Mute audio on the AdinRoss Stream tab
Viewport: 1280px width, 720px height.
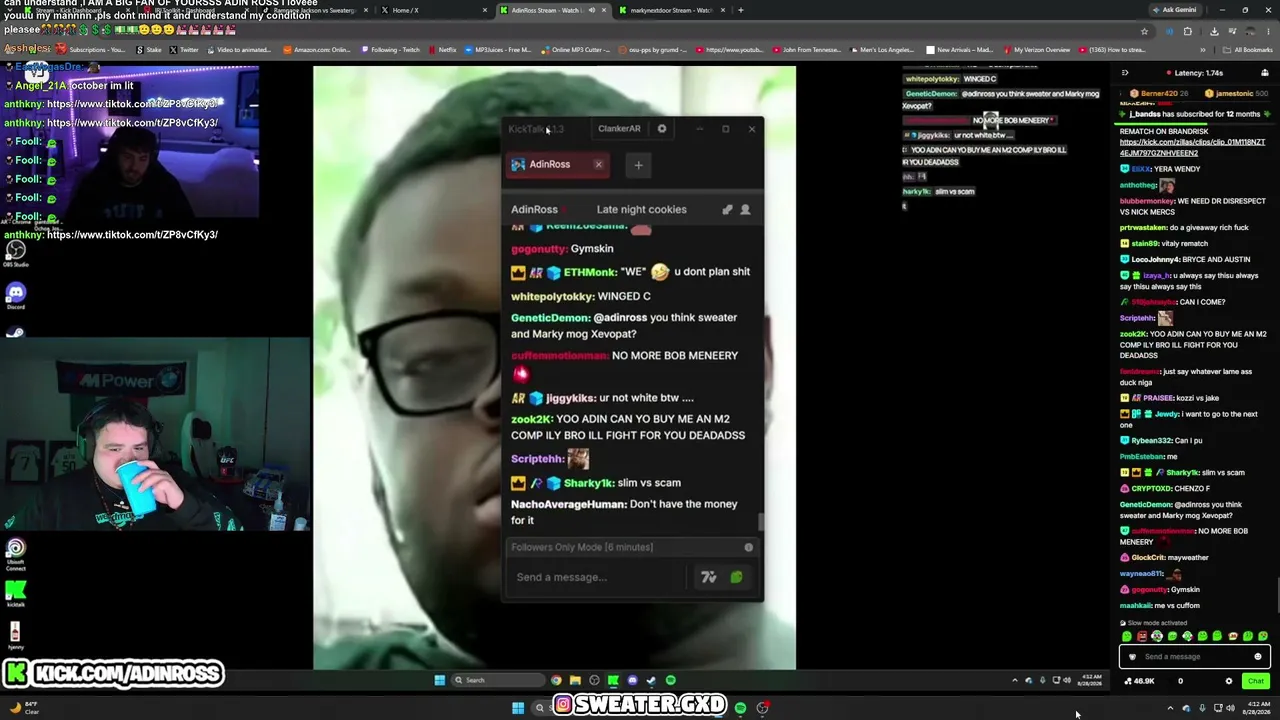(591, 10)
